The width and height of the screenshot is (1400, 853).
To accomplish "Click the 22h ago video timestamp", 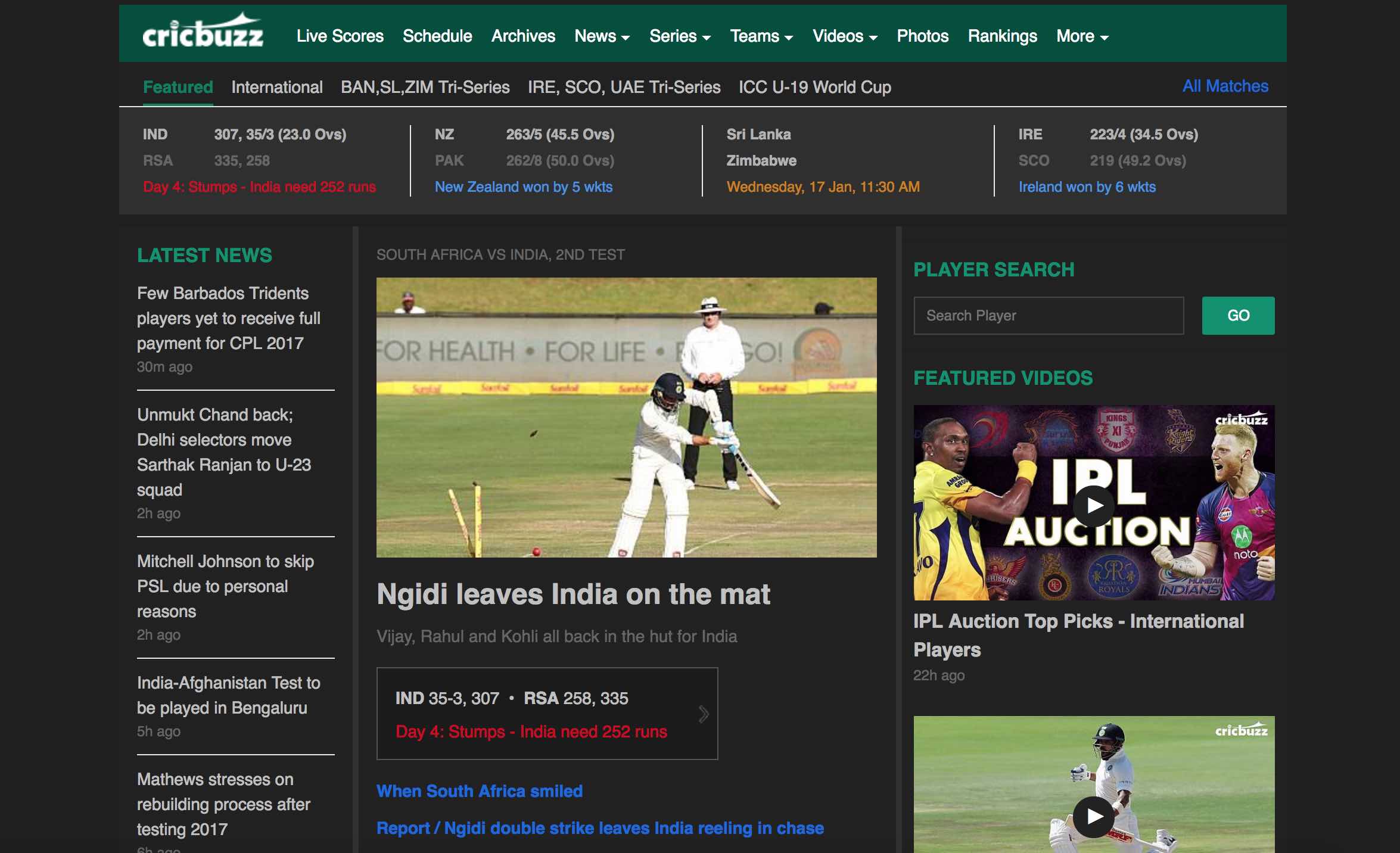I will 939,675.
